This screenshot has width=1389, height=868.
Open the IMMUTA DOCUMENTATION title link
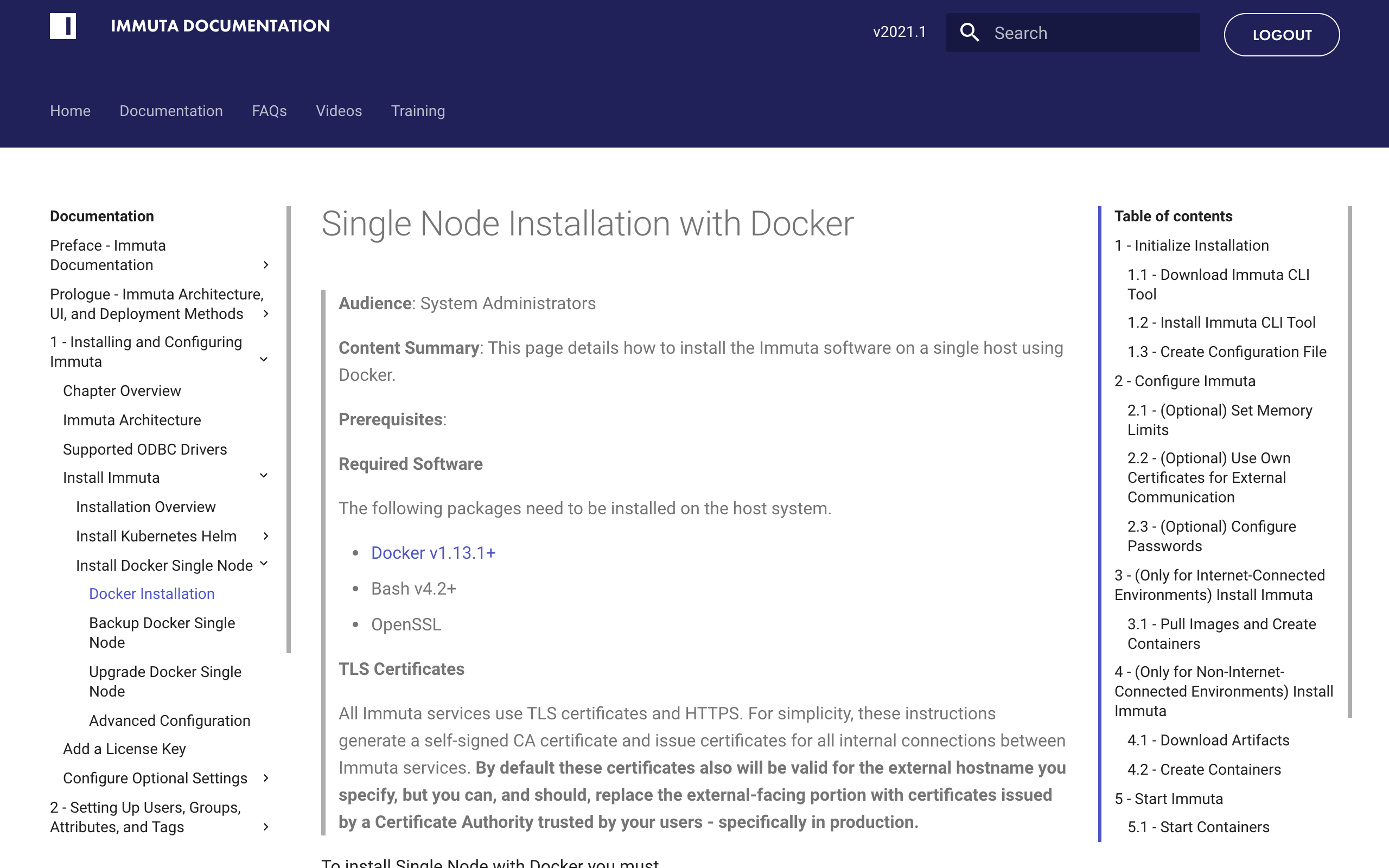pos(220,26)
